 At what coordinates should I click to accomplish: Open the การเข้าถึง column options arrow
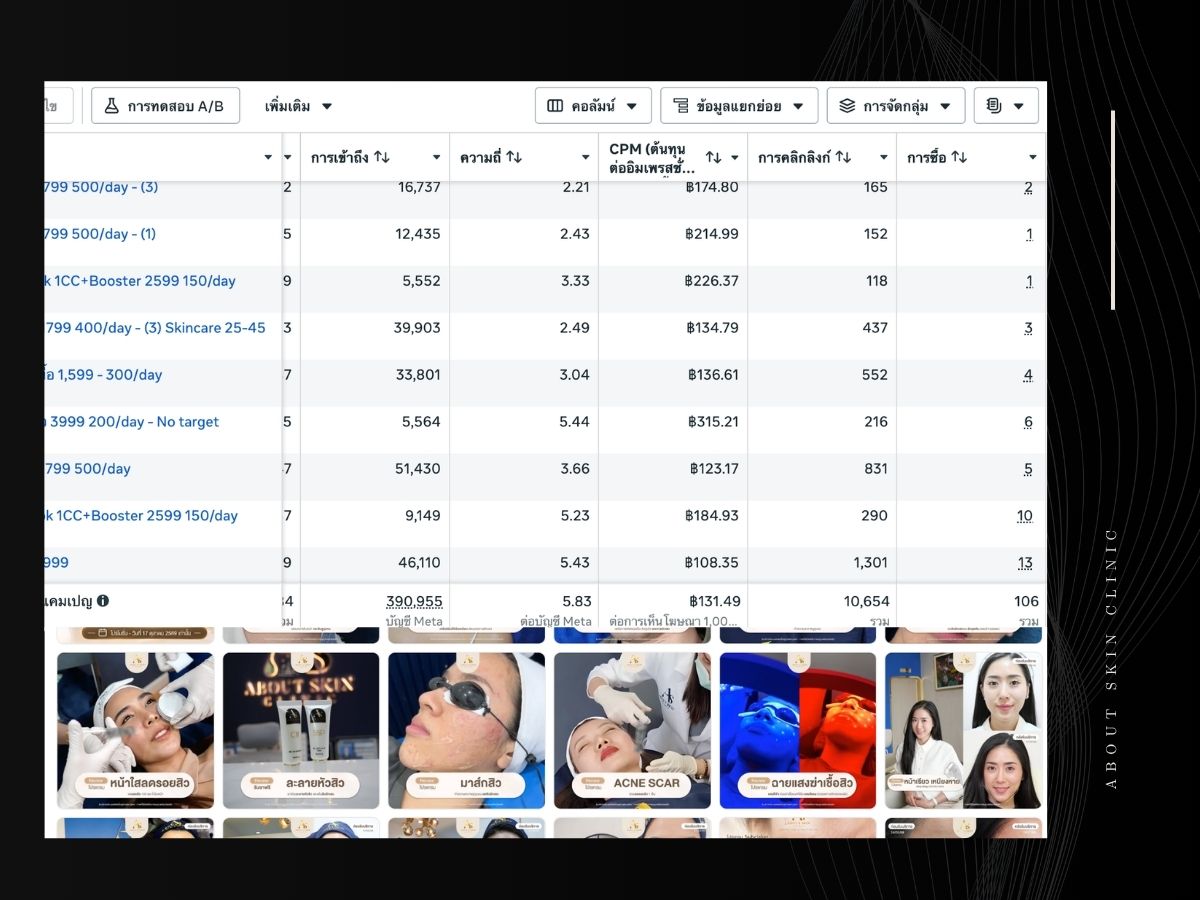(x=436, y=158)
